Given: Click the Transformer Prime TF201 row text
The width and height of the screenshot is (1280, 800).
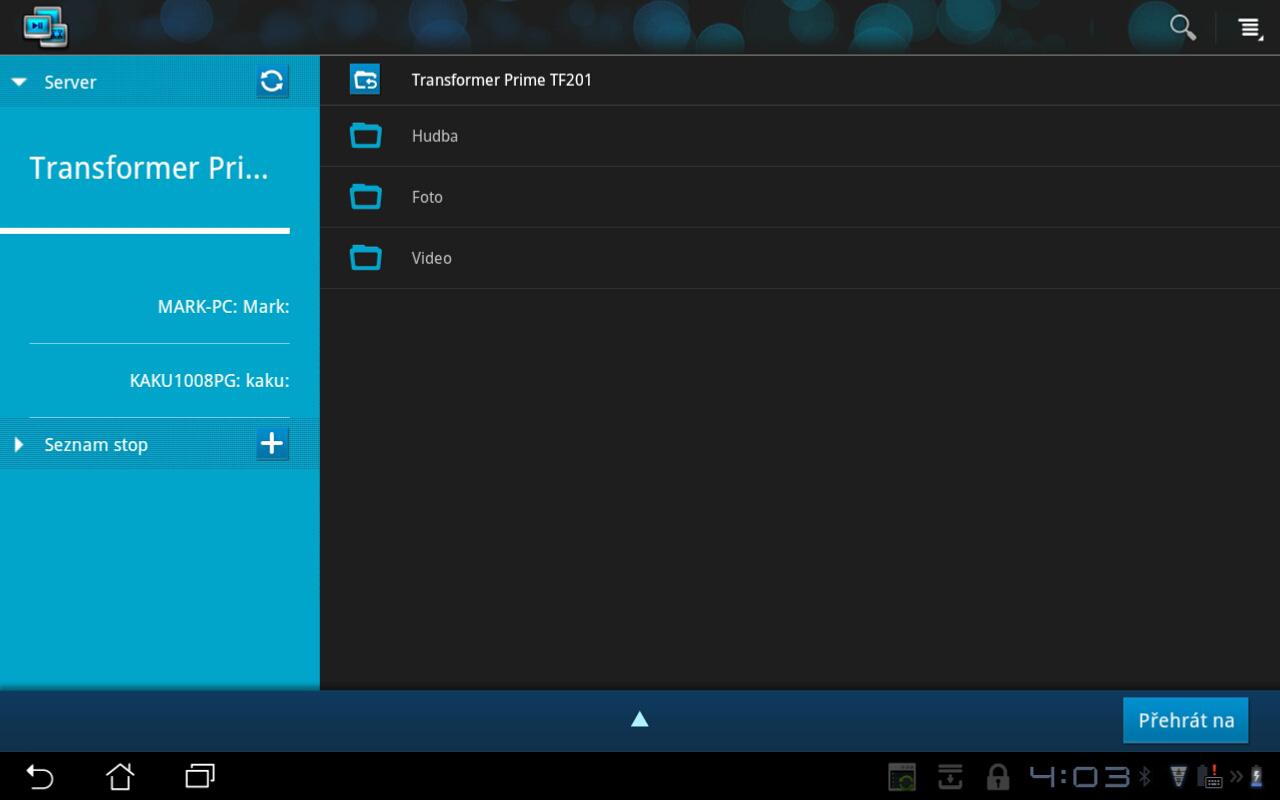Looking at the screenshot, I should point(501,80).
